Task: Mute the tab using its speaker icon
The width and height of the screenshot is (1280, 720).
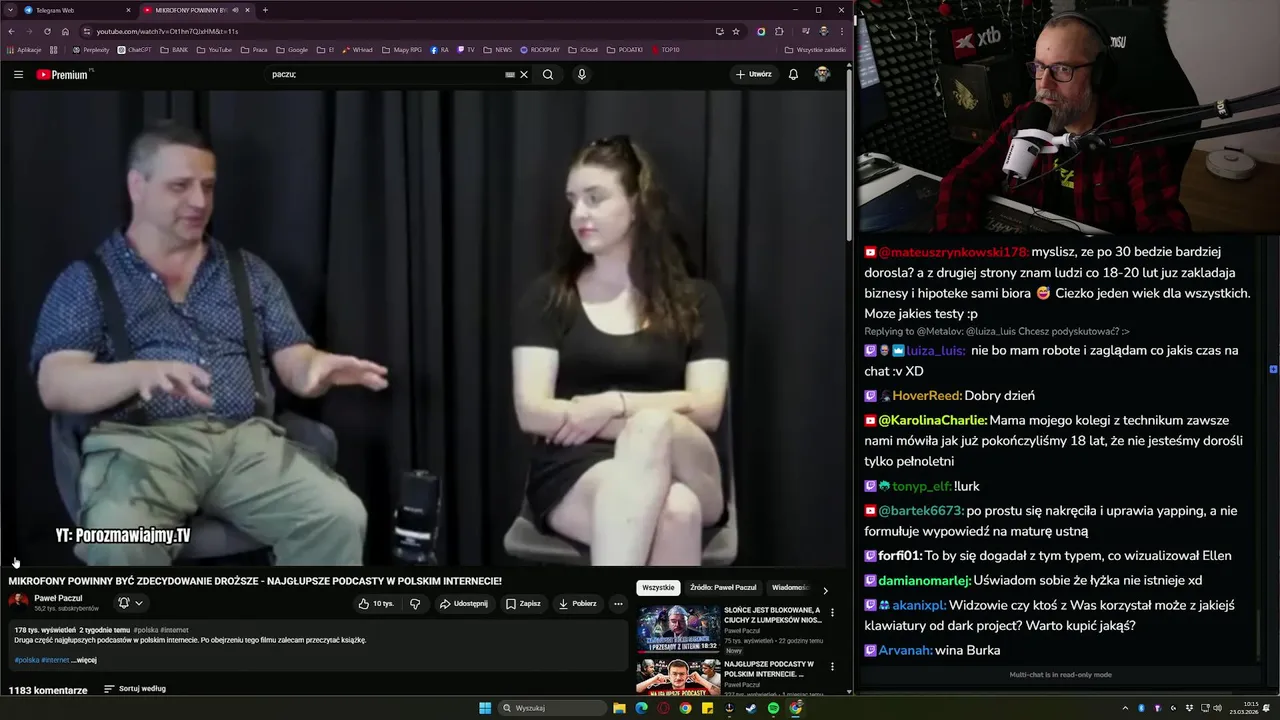Action: [235, 10]
